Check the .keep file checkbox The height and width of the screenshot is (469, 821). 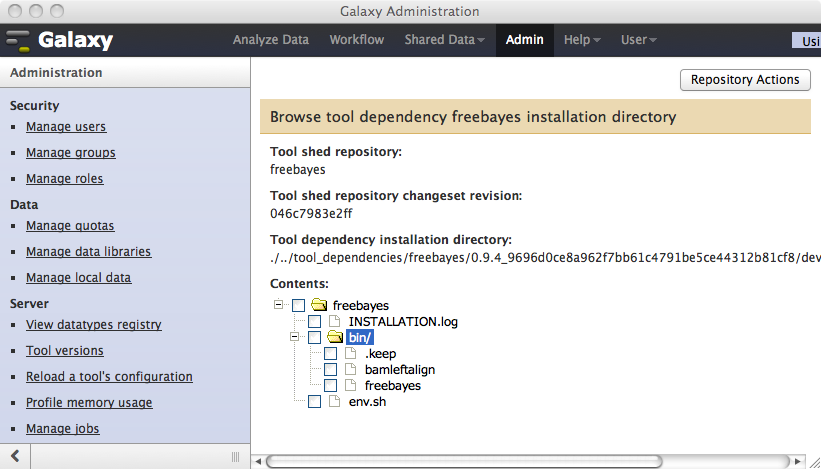point(330,353)
